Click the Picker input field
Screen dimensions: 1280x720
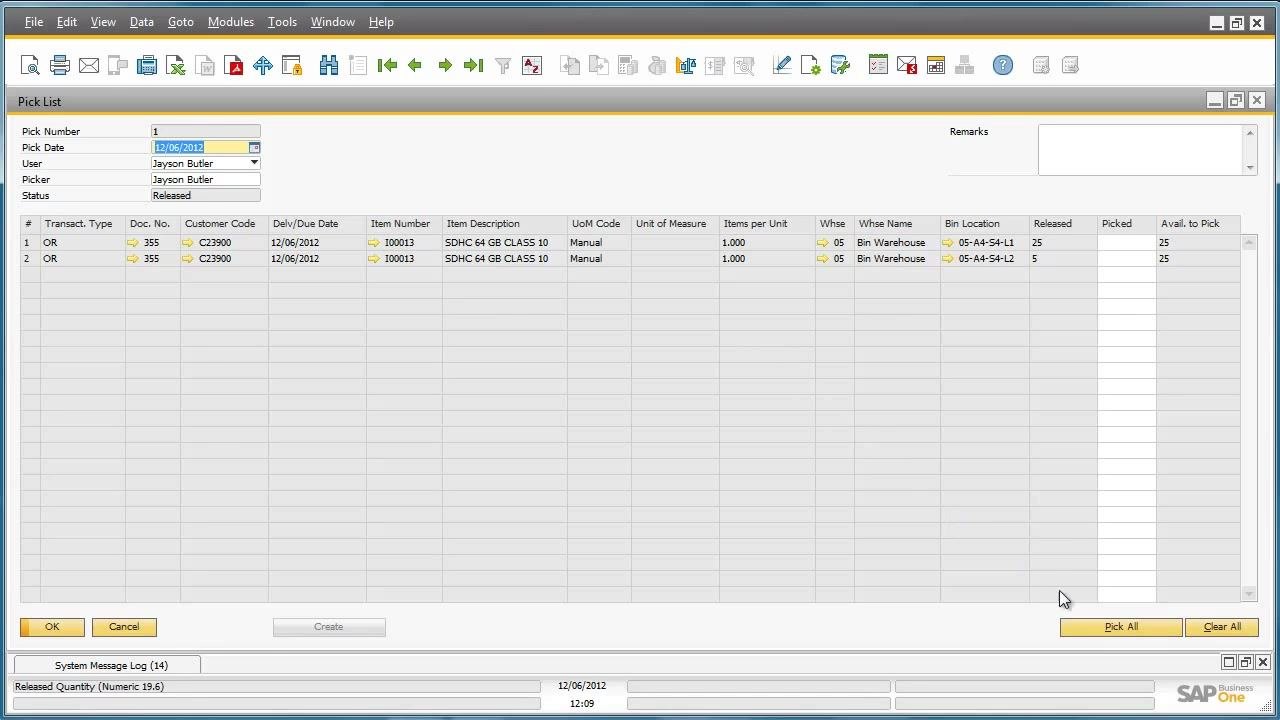205,180
